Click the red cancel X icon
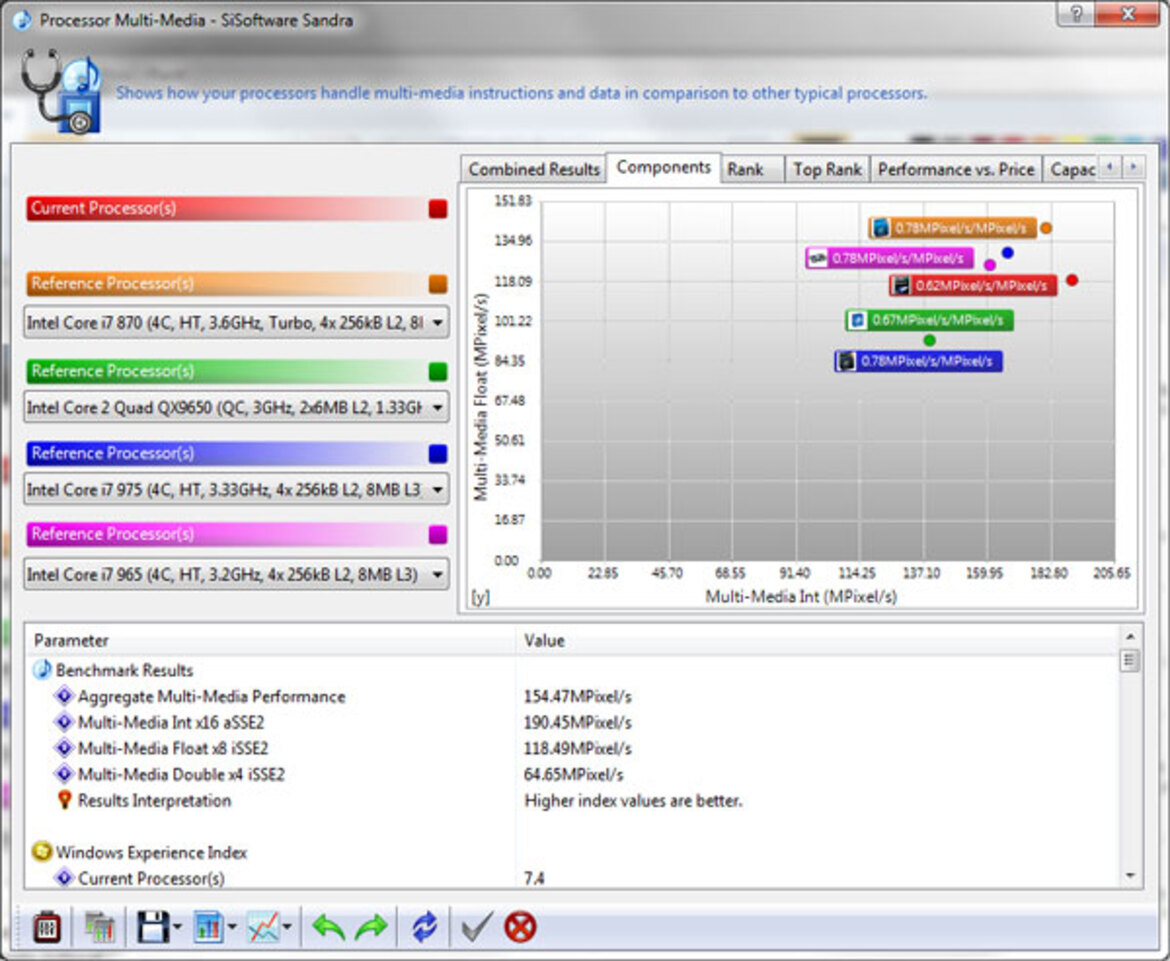 (x=520, y=927)
